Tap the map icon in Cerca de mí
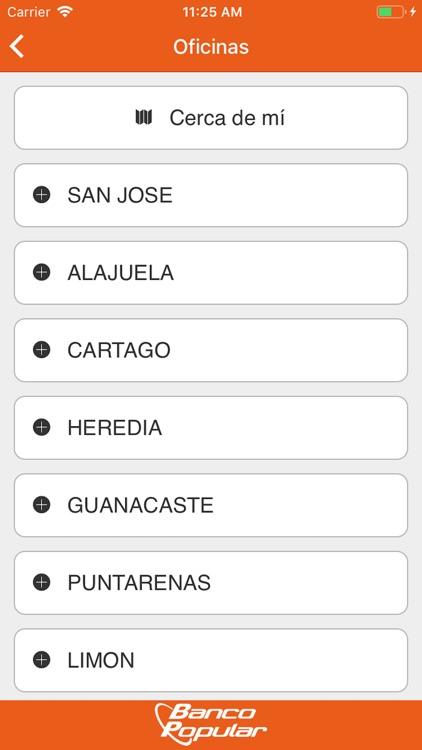Viewport: 422px width, 750px height. click(x=144, y=117)
